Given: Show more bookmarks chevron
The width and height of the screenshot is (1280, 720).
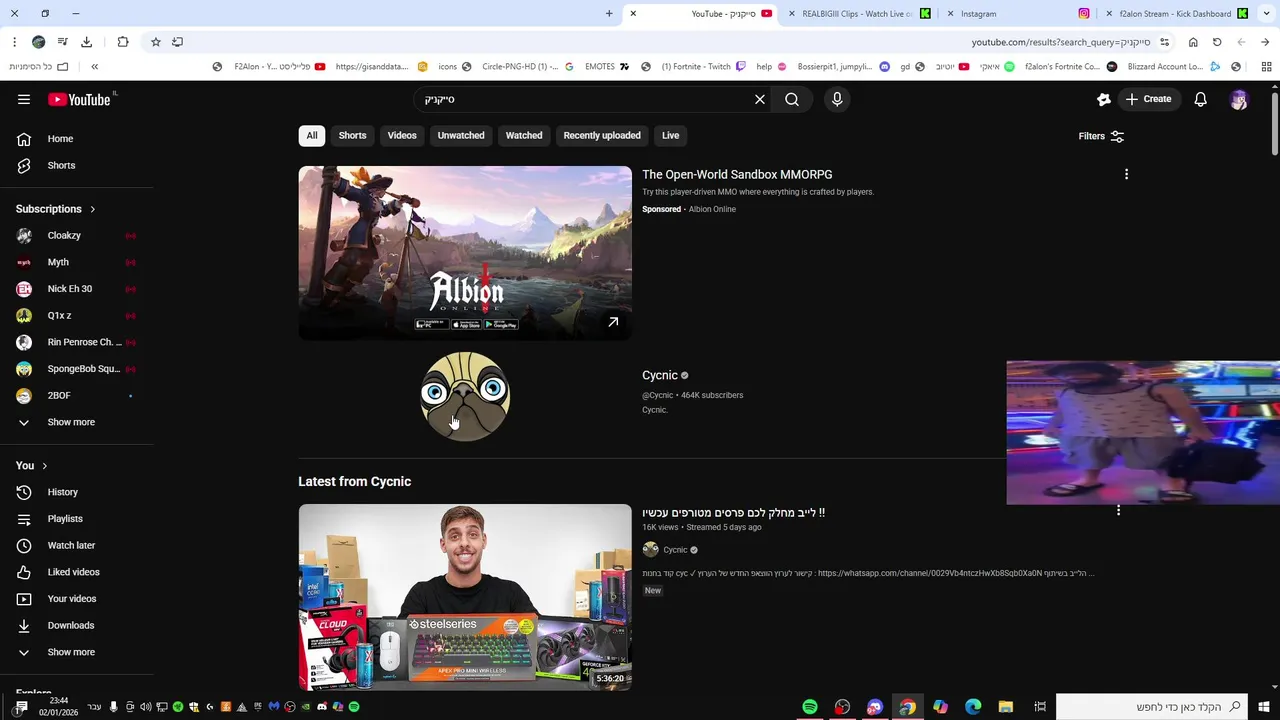Looking at the screenshot, I should coord(94,67).
